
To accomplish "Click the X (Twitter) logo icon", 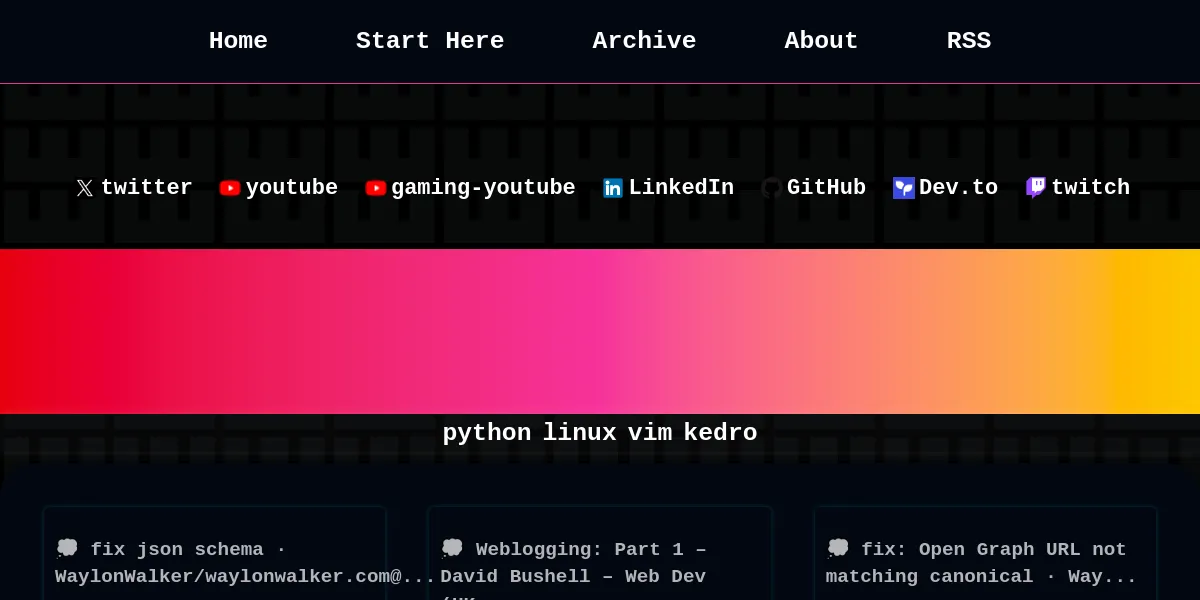I will coord(85,188).
